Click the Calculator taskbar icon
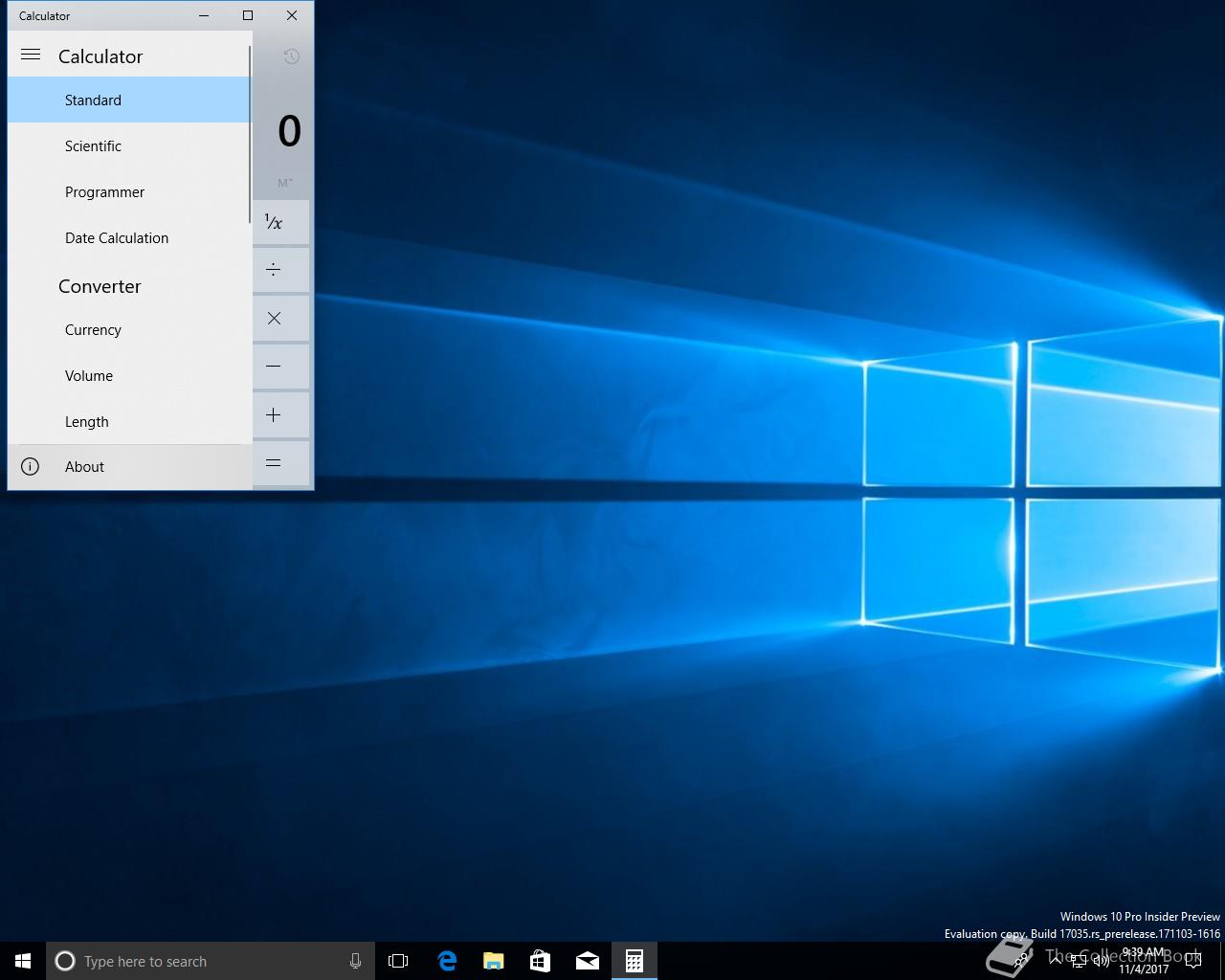This screenshot has height=980, width=1225. [634, 961]
